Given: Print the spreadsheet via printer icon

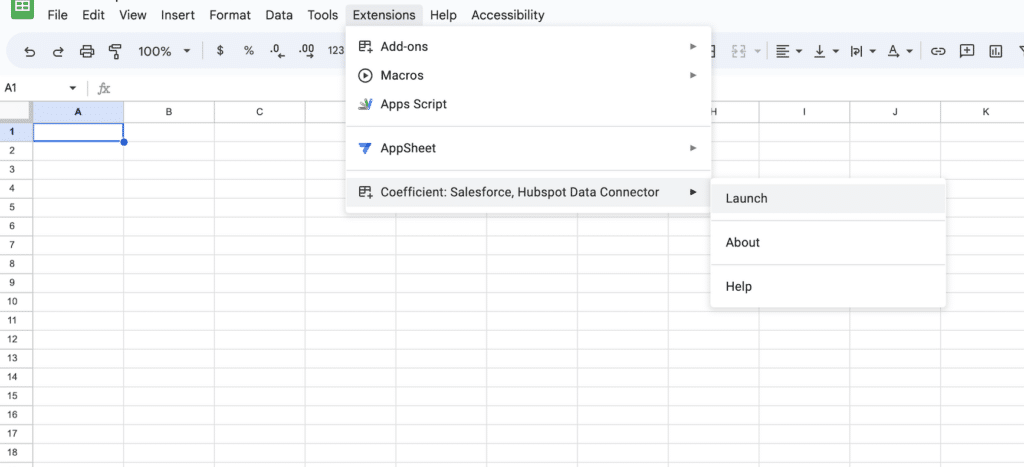Looking at the screenshot, I should (x=87, y=52).
